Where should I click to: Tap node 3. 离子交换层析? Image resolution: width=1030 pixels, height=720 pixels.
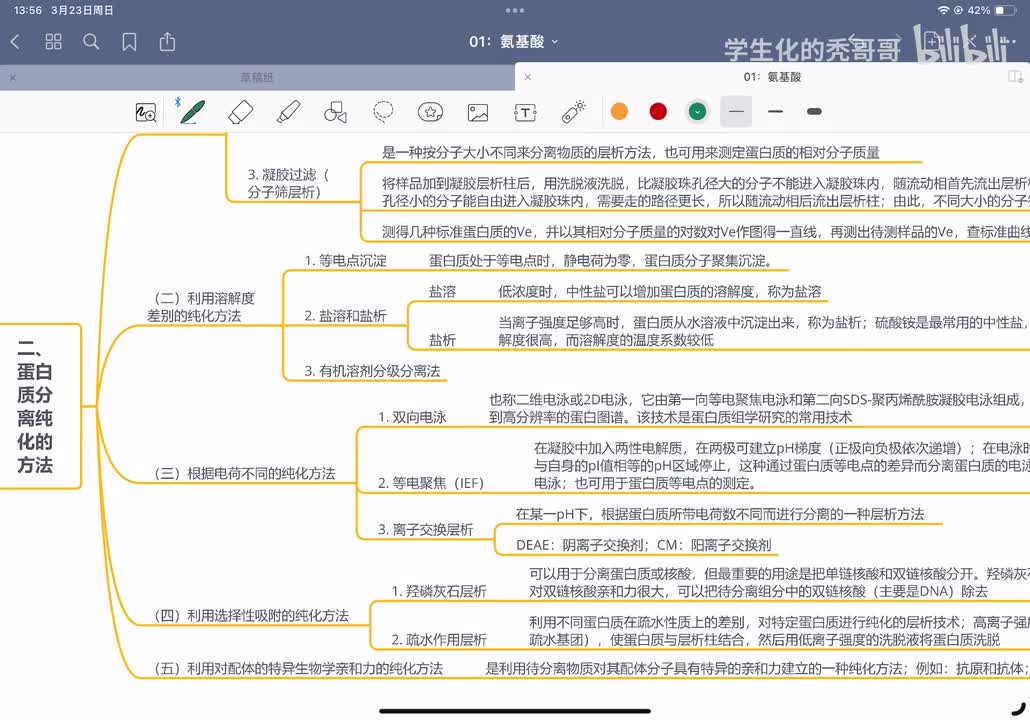click(x=426, y=530)
